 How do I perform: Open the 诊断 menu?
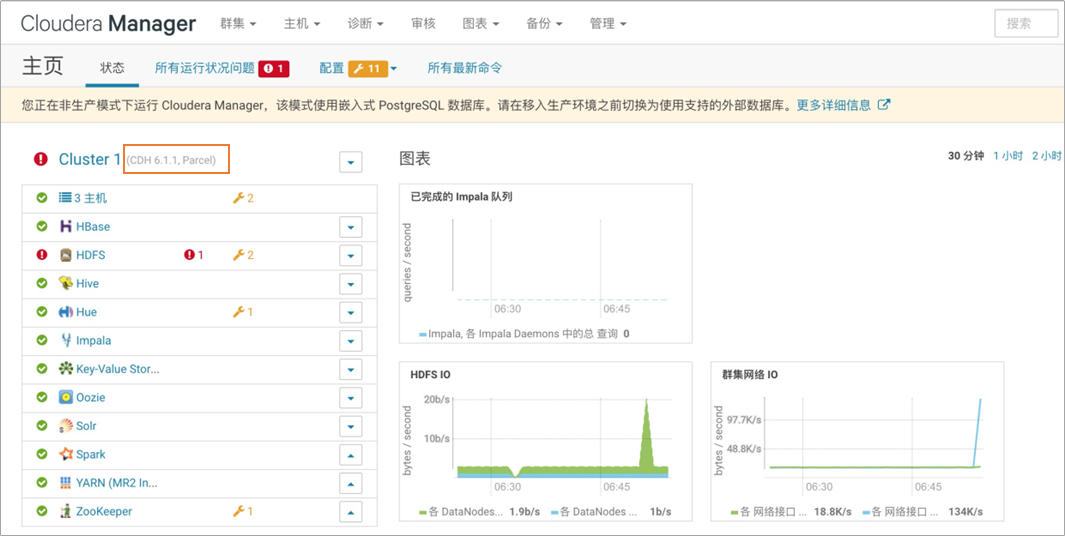(x=366, y=23)
